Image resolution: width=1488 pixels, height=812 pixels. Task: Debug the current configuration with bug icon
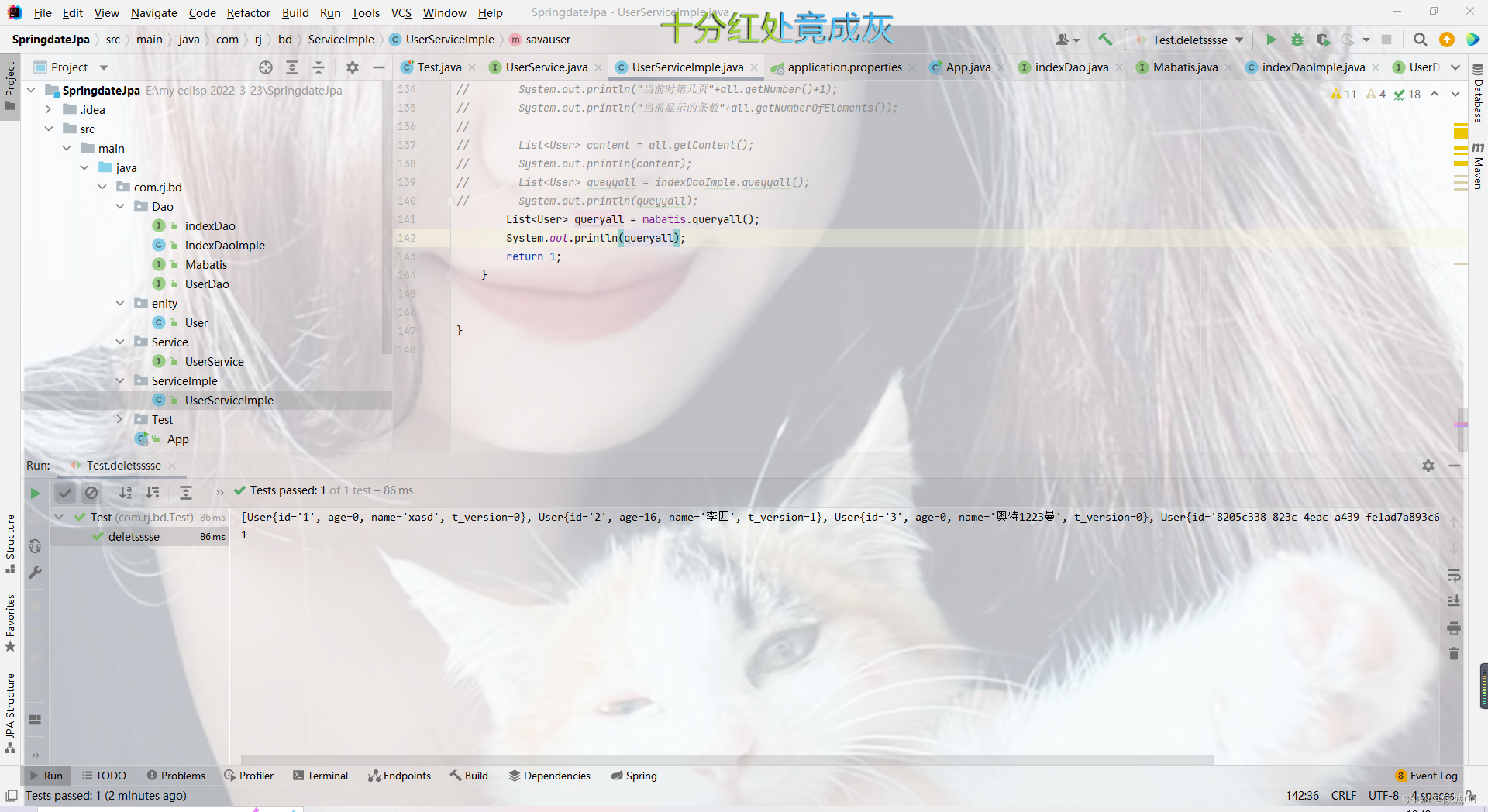(1297, 40)
